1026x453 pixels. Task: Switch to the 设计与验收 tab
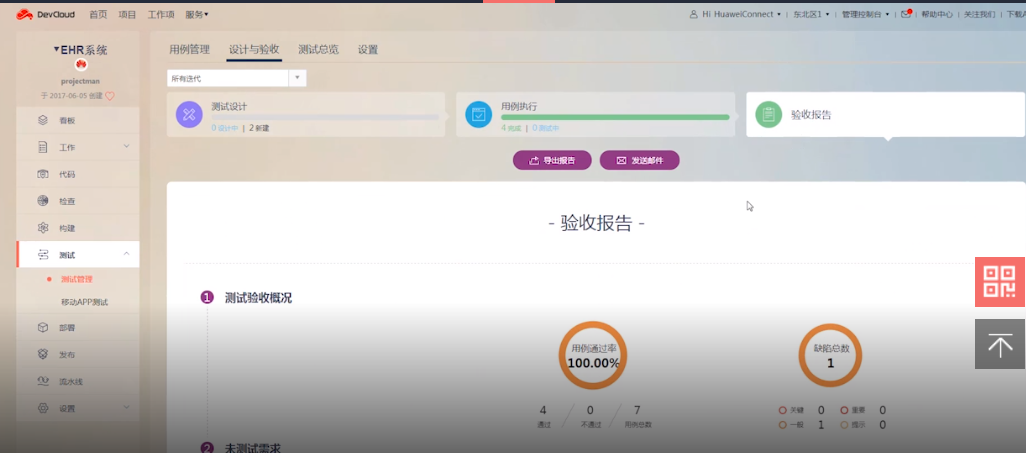pos(255,49)
